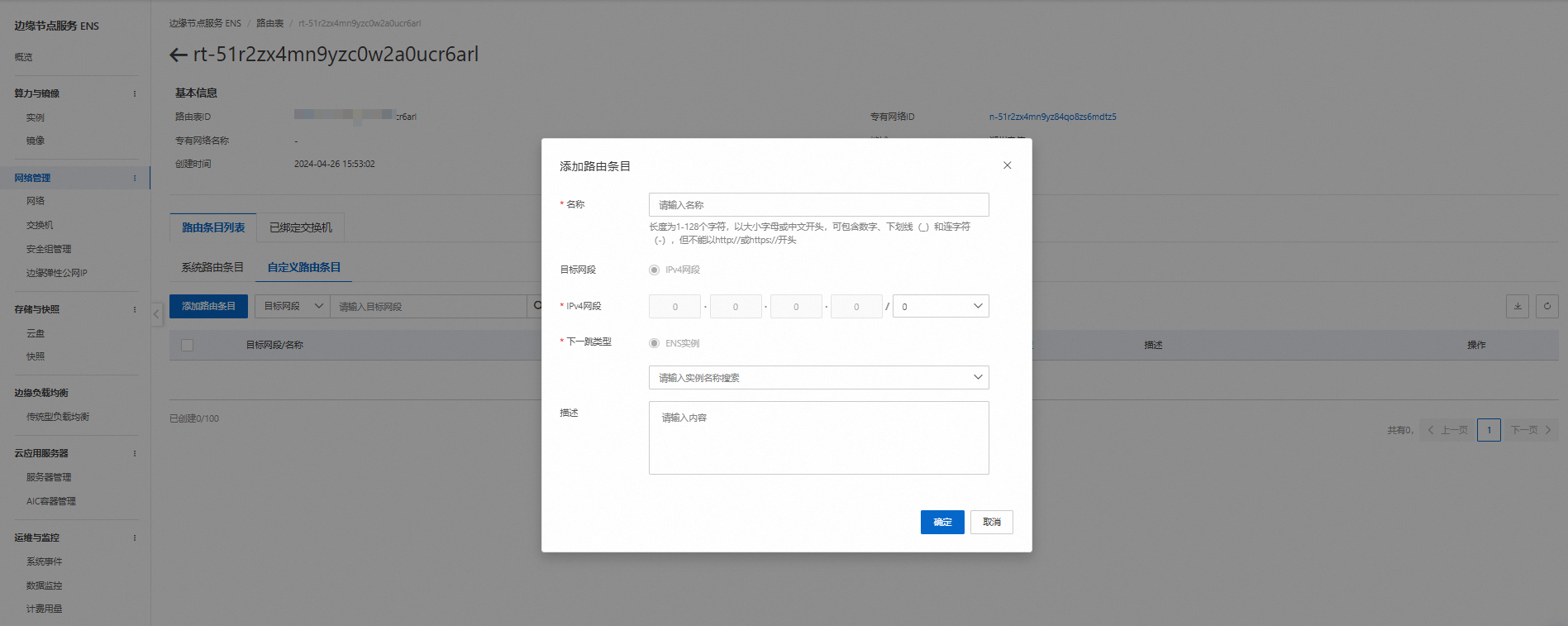Click the first IPv4 octet field

click(674, 306)
